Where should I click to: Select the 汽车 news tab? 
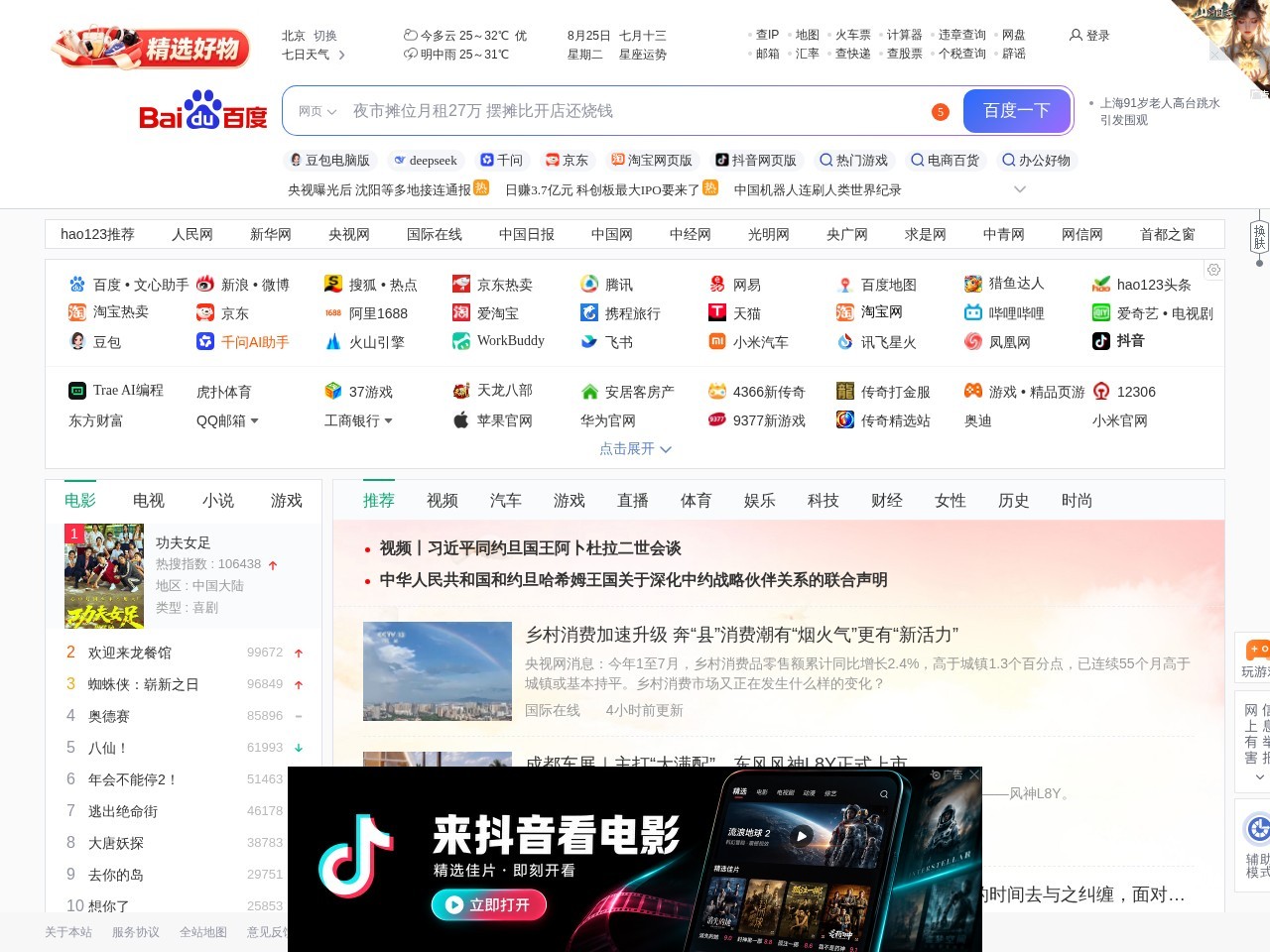506,501
